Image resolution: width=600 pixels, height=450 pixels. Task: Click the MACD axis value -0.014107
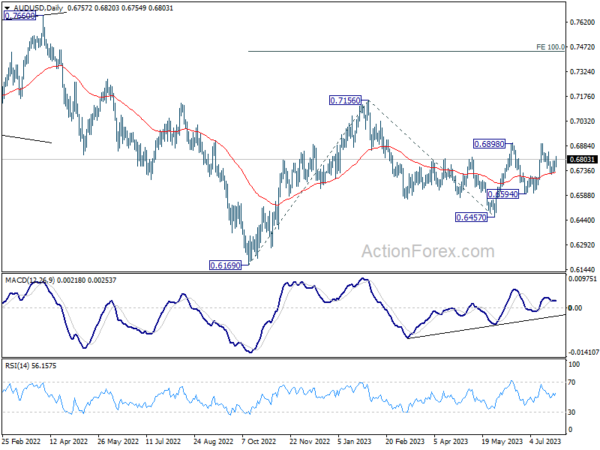click(584, 352)
